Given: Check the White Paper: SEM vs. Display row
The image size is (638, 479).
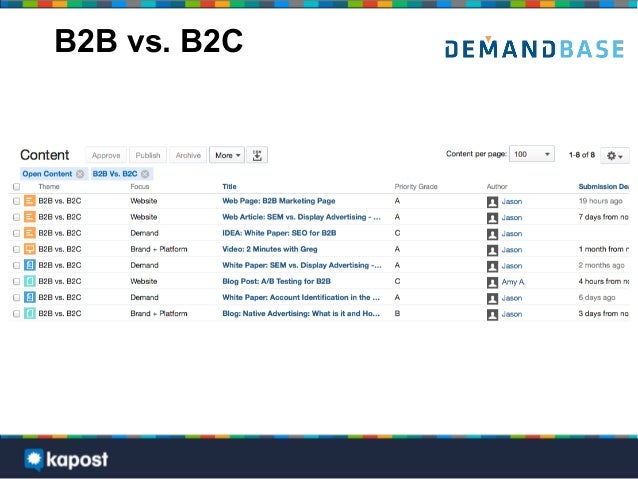Looking at the screenshot, I should tap(16, 265).
